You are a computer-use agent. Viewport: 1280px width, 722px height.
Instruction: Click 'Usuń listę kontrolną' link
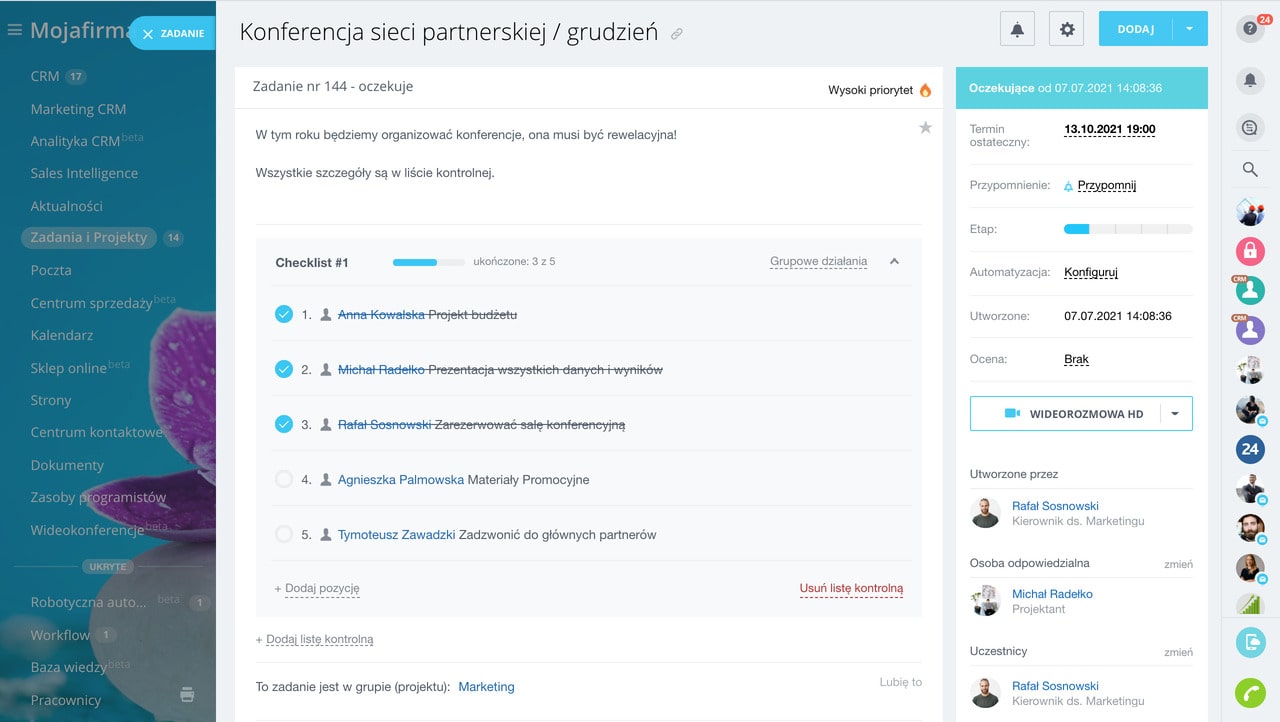(x=851, y=589)
